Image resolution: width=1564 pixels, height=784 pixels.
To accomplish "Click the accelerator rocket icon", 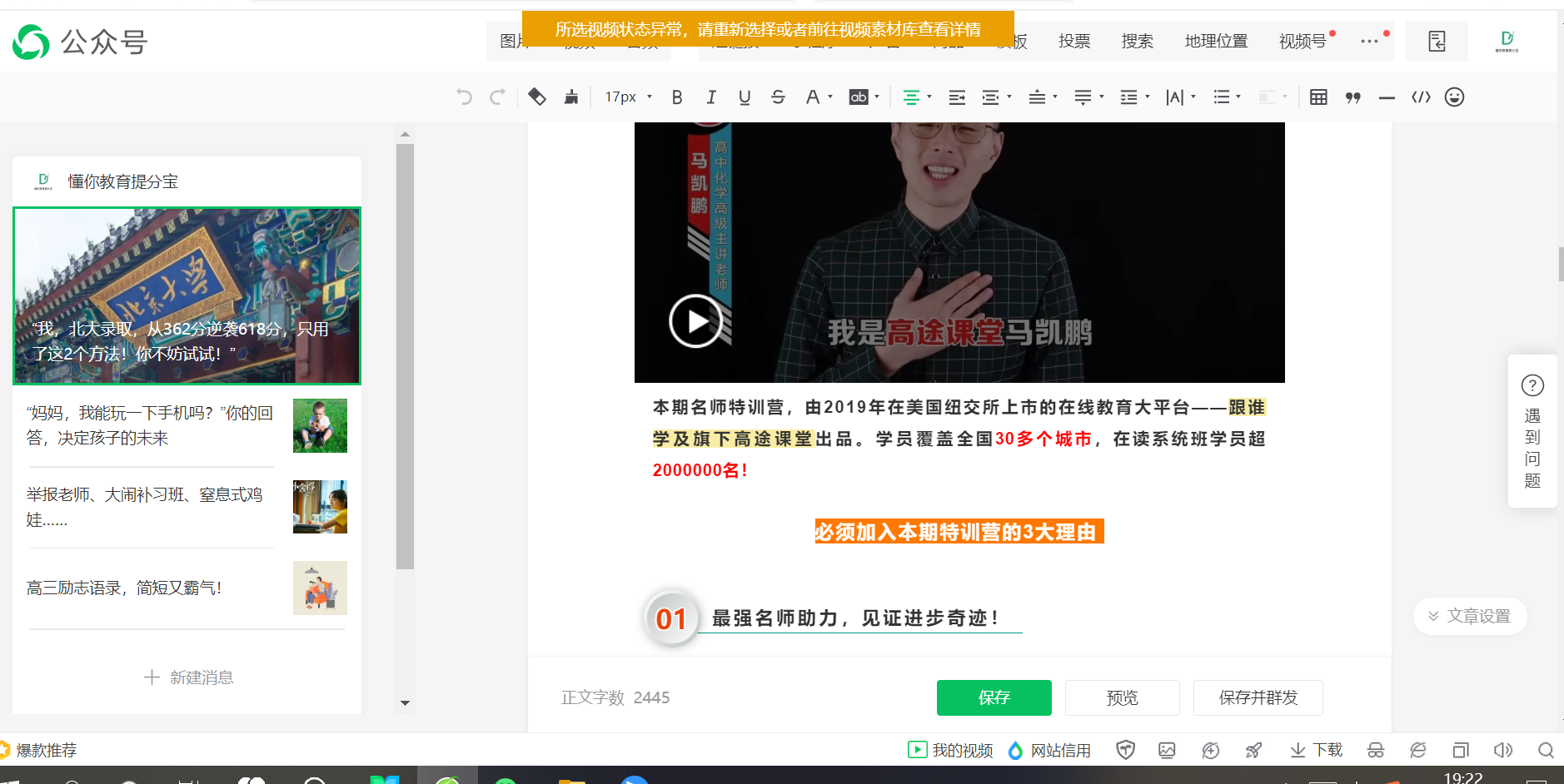I will tap(1253, 751).
